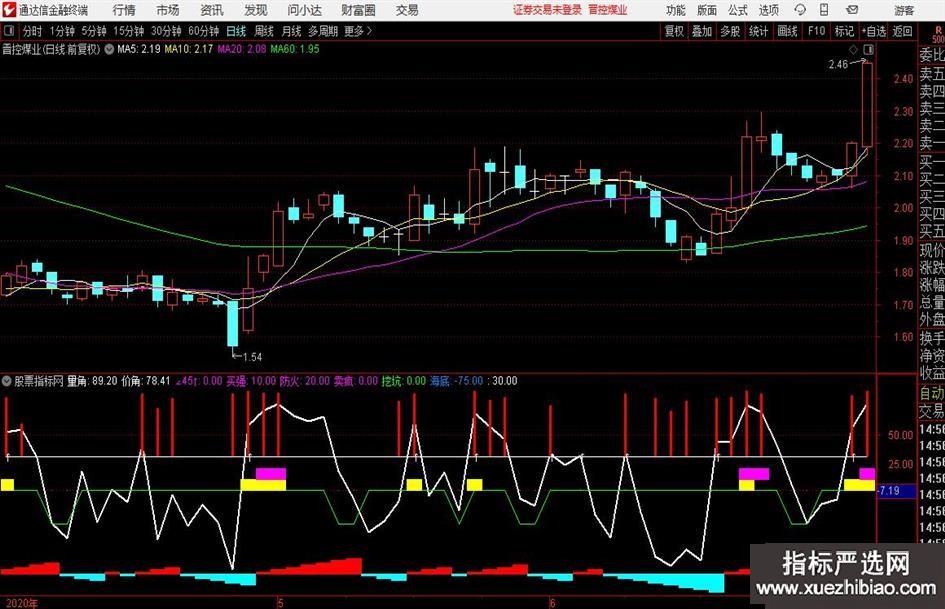Click the 2.40 price axis label

pyautogui.click(x=903, y=78)
